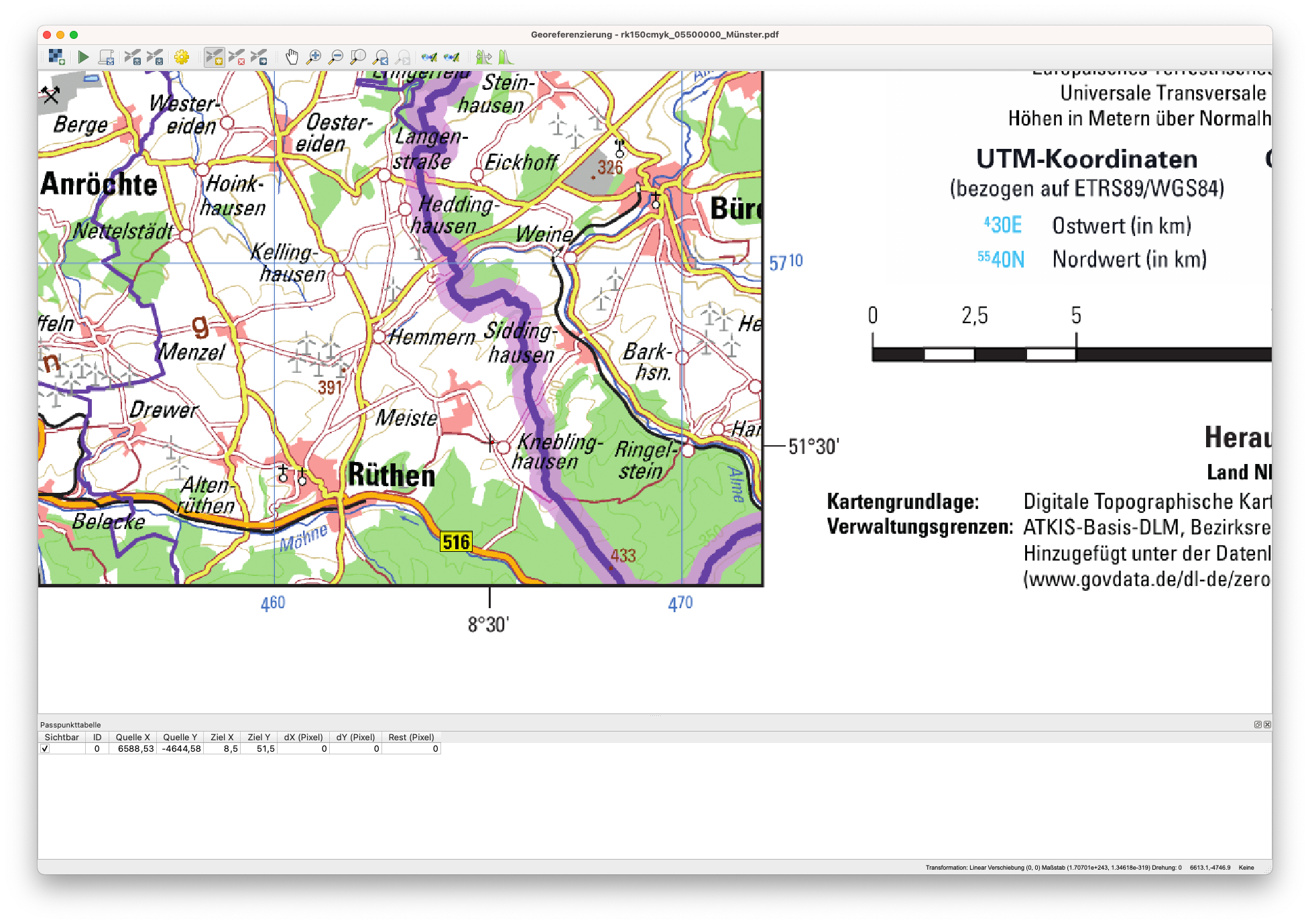Screen dimensions: 1310x924
Task: Click the 516 road sign on map
Action: point(456,541)
